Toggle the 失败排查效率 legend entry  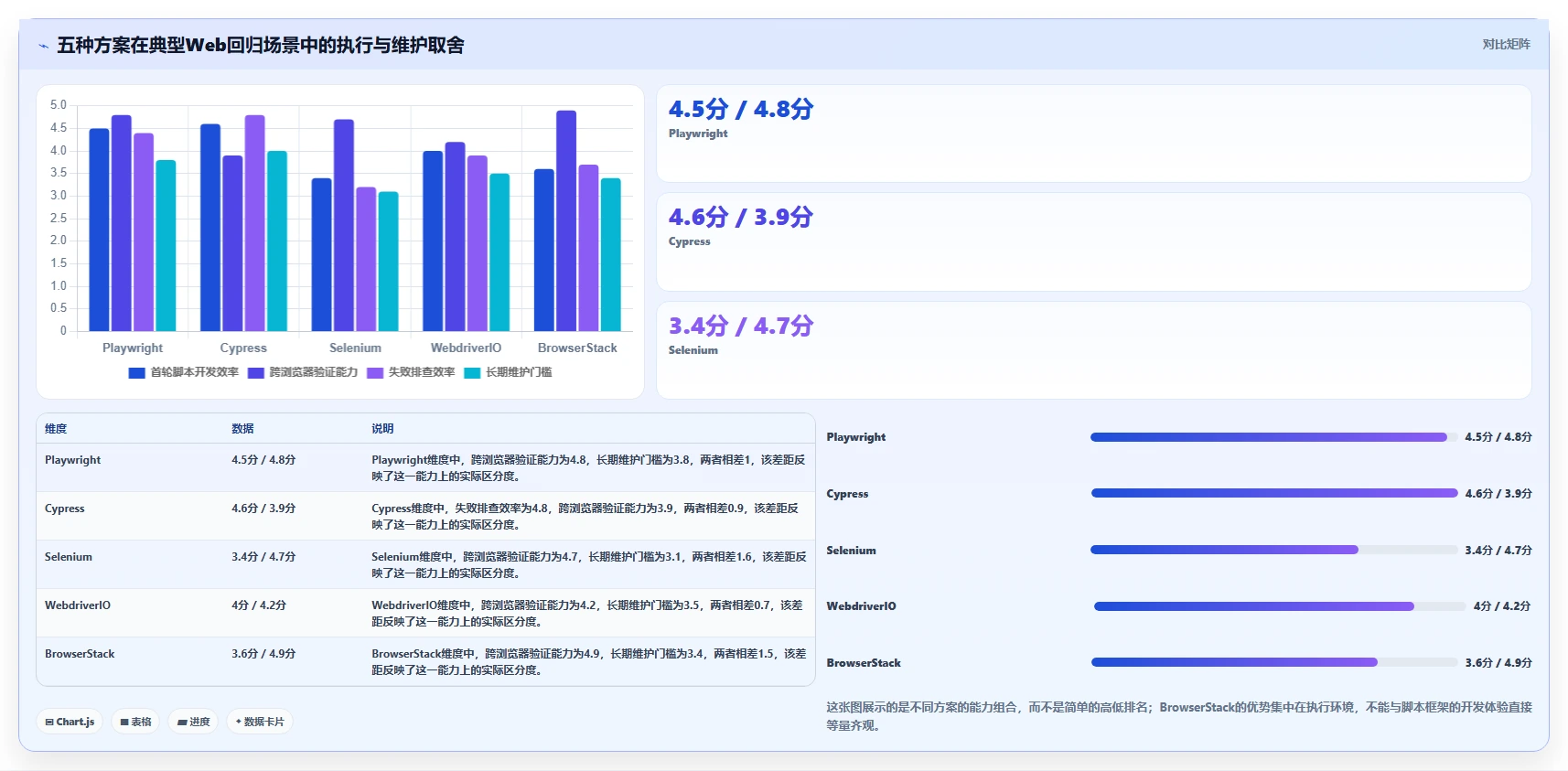(411, 372)
